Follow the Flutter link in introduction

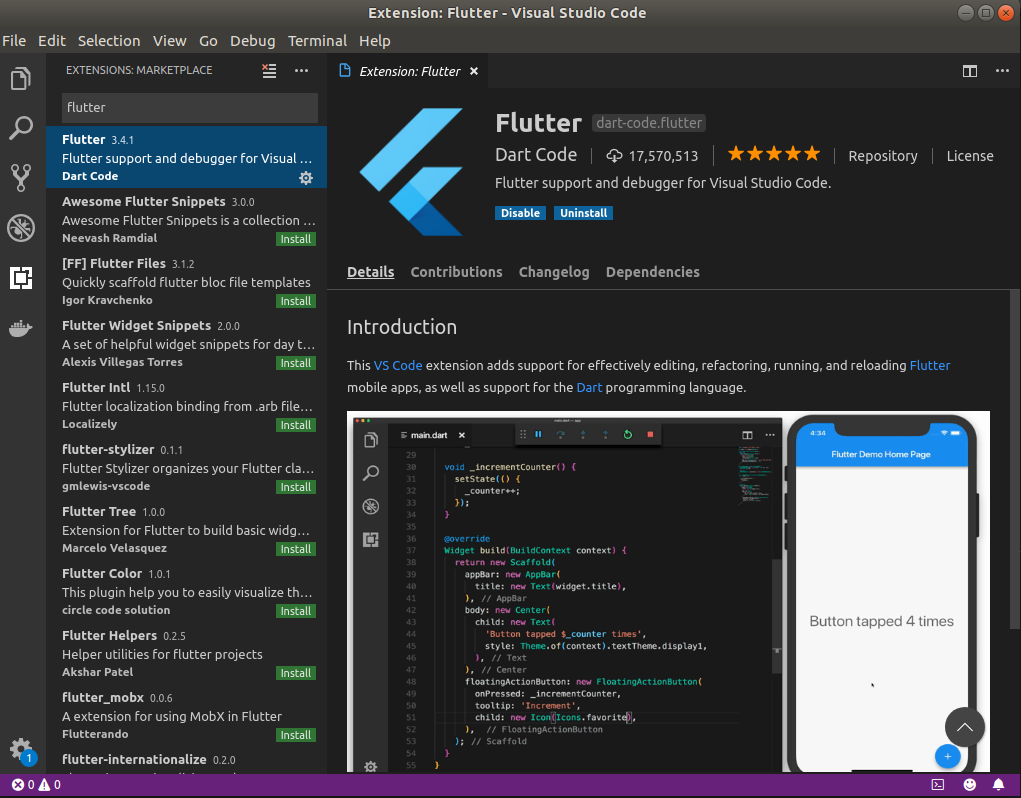point(930,365)
